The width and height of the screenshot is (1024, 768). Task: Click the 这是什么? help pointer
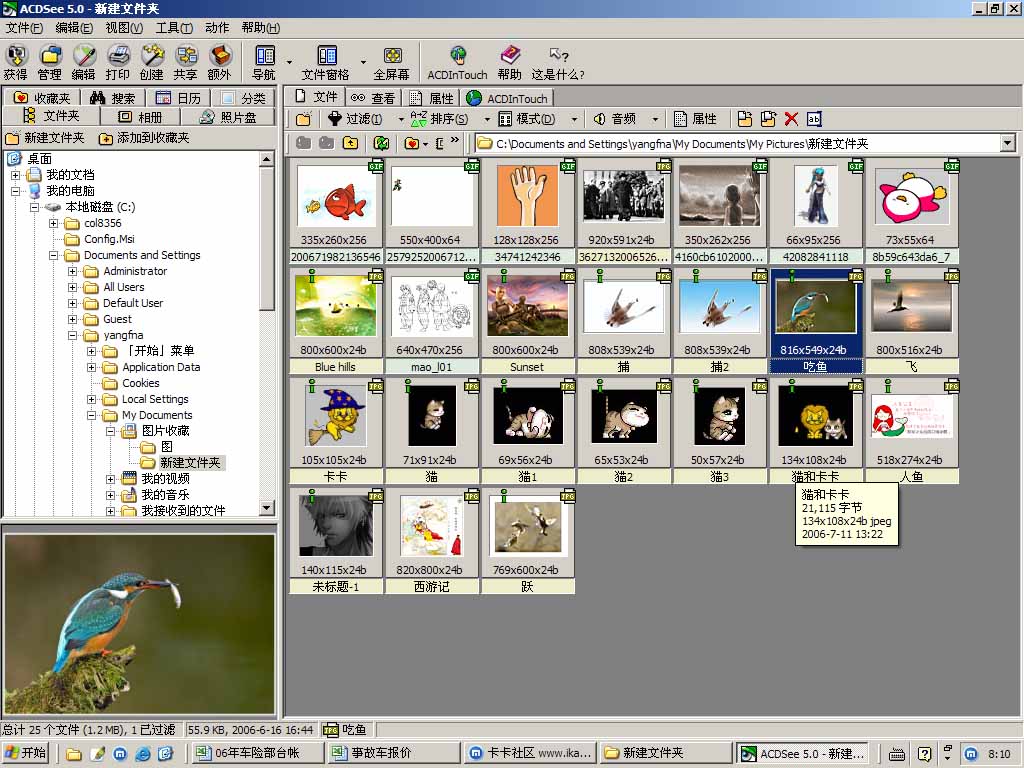click(558, 61)
